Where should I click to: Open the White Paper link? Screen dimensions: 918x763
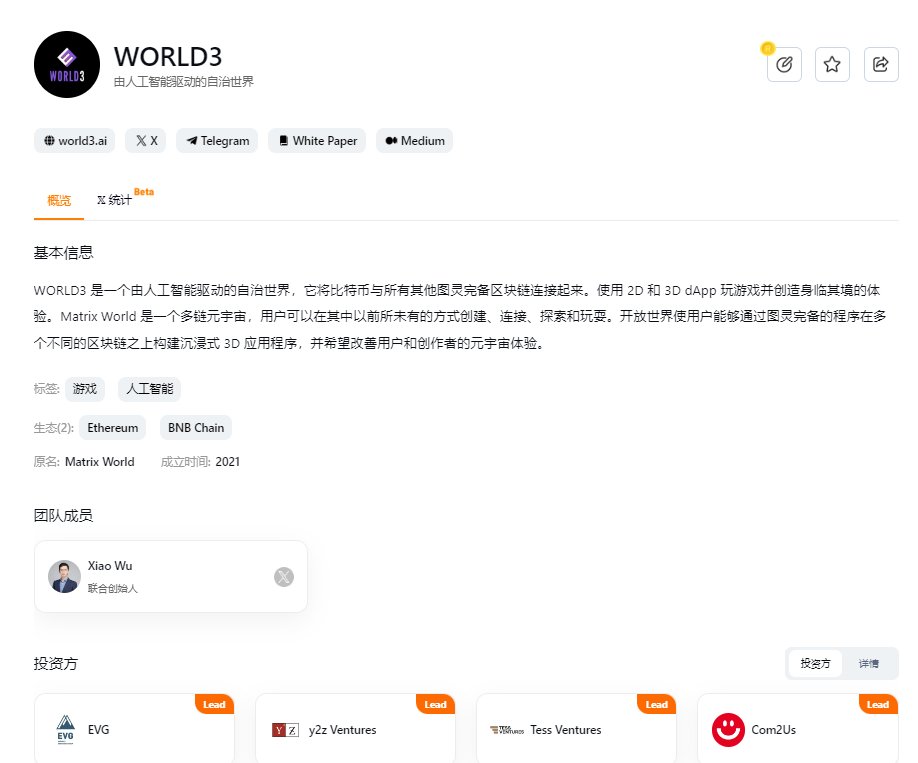click(317, 141)
